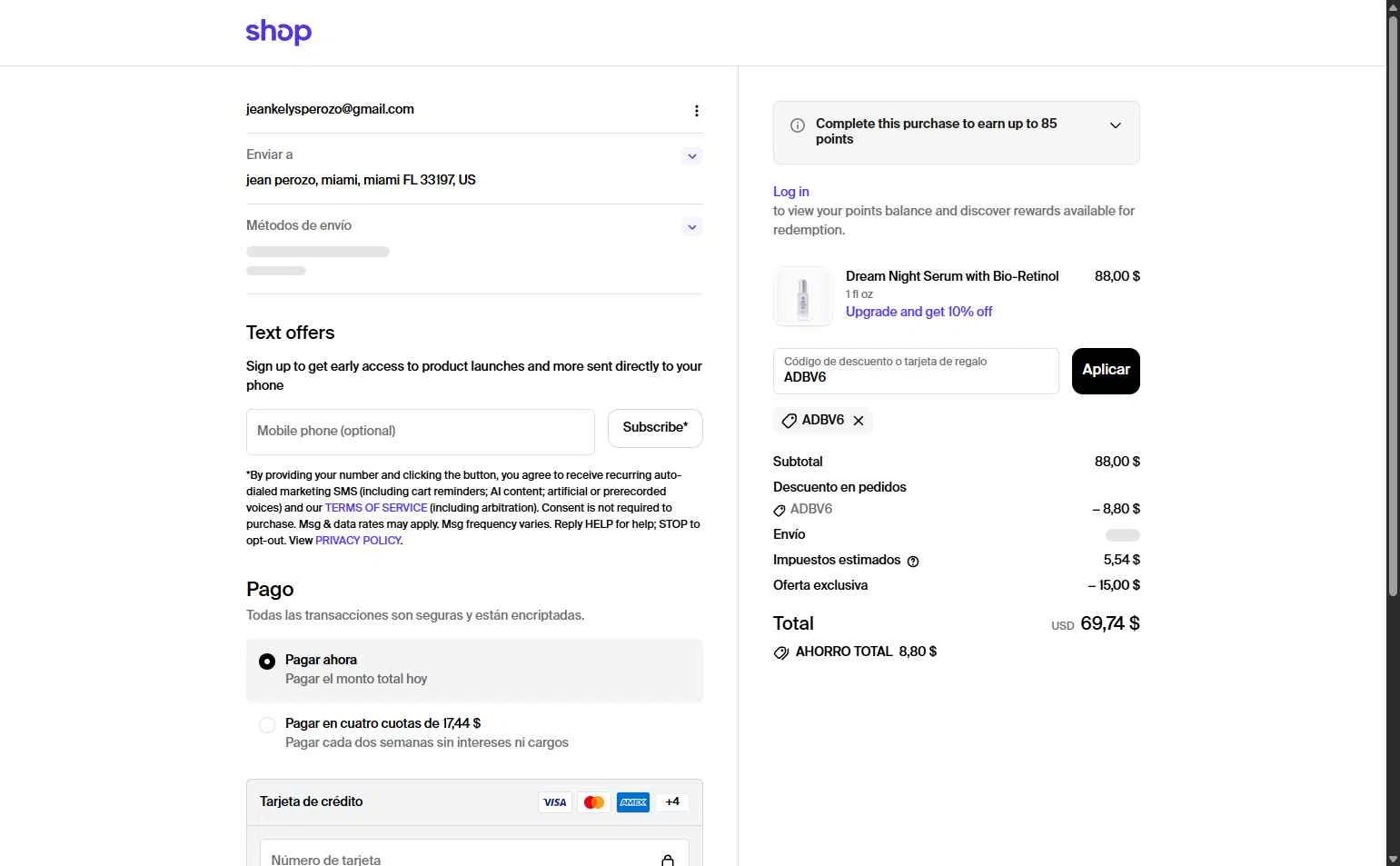Viewport: 1400px width, 866px height.
Task: Click the scrollbar down arrow
Action: click(x=1393, y=859)
